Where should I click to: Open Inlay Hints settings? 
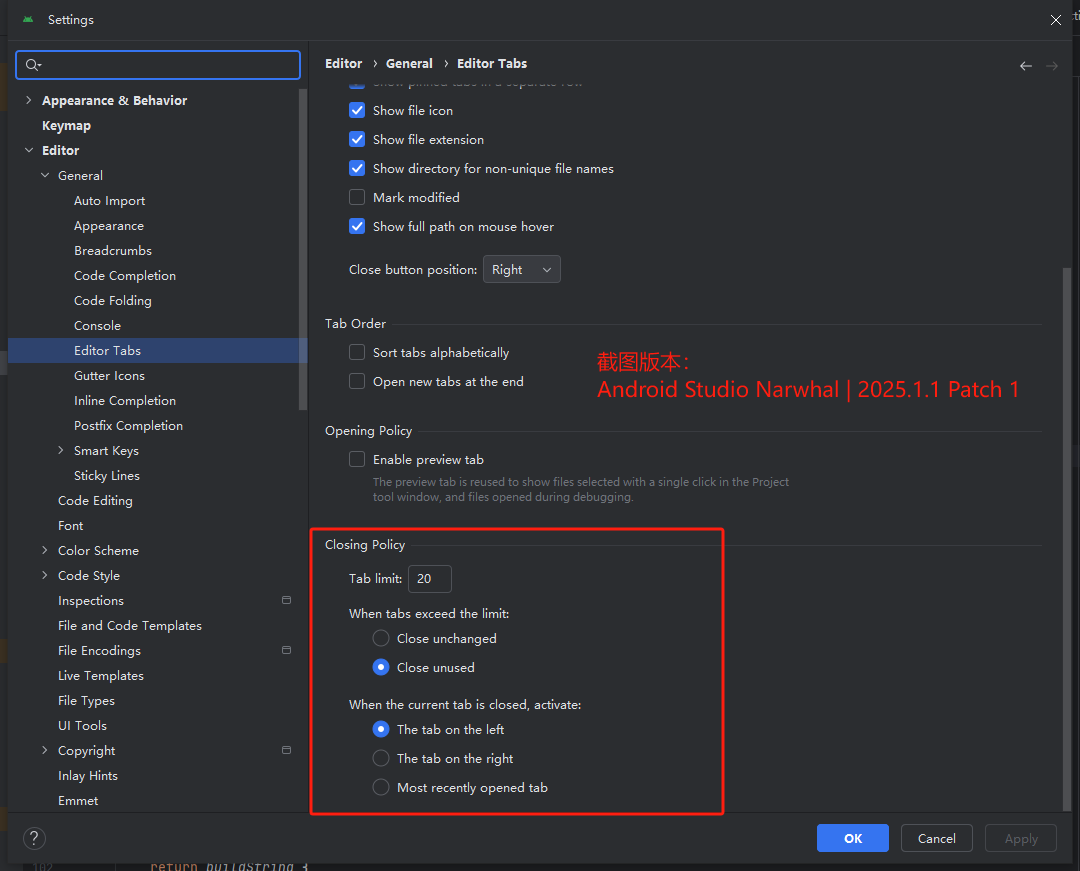[87, 775]
